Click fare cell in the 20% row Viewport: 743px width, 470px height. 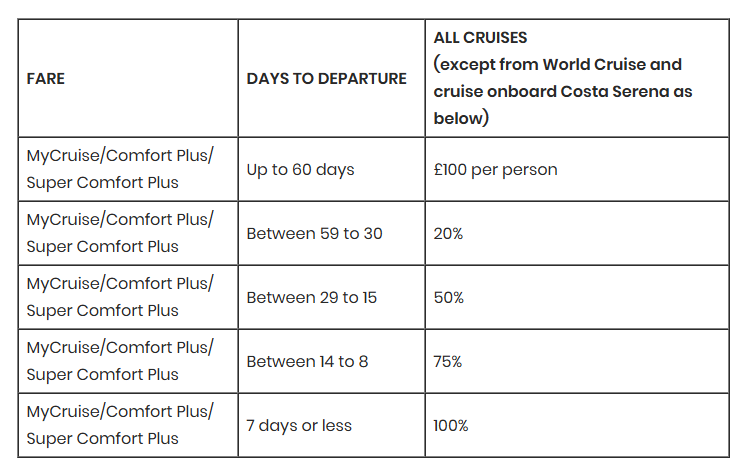point(128,233)
